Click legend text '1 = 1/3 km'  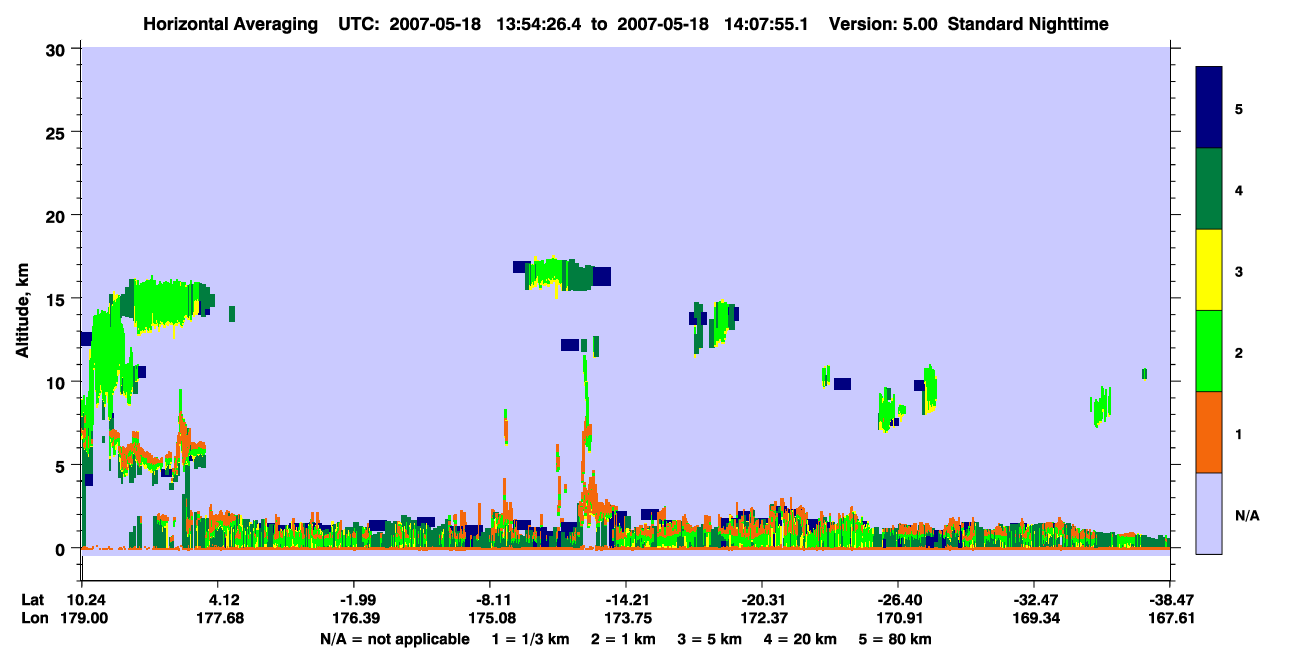pyautogui.click(x=530, y=639)
